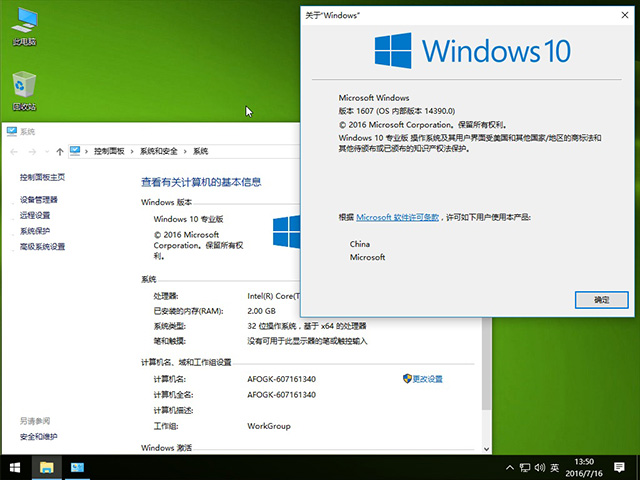This screenshot has width=640, height=480.
Task: Open the network tray icon
Action: [525, 467]
